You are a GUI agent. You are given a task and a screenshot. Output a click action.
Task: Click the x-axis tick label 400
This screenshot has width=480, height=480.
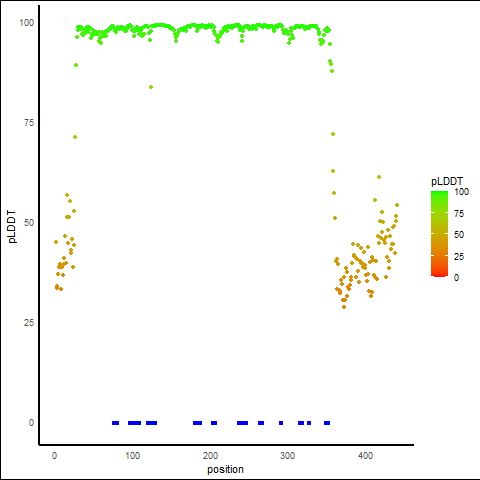point(365,456)
